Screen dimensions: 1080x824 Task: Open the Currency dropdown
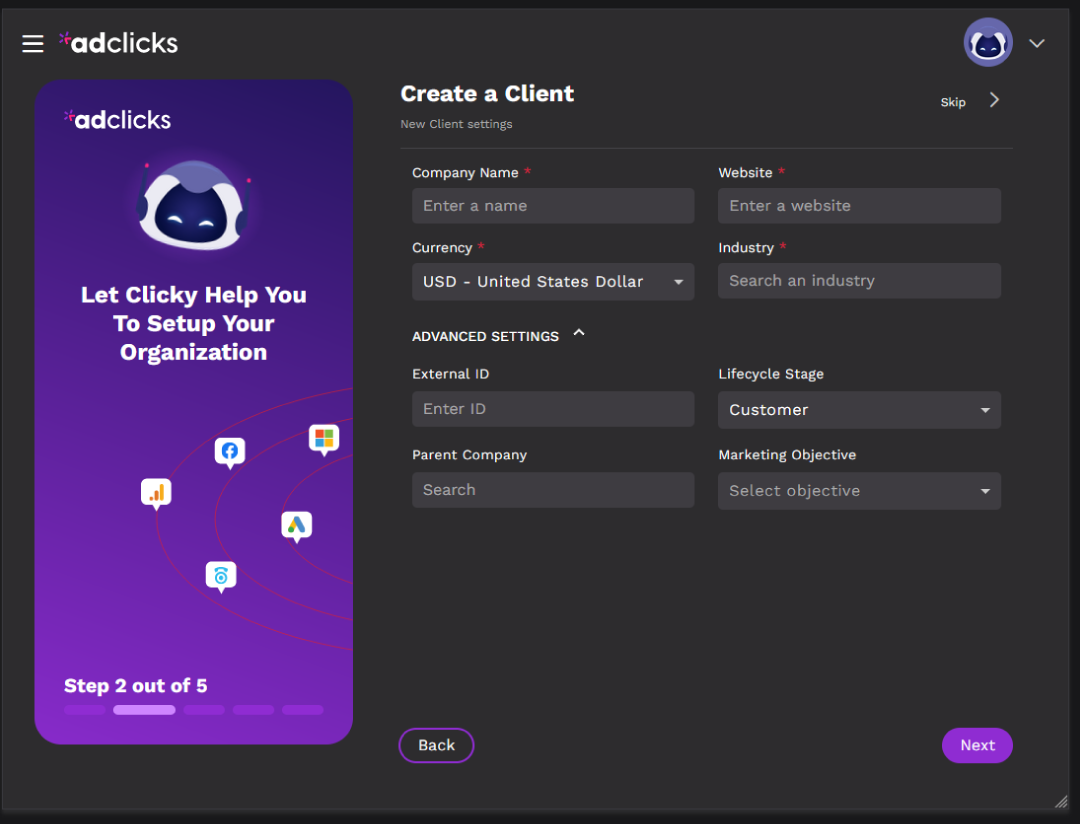(552, 282)
